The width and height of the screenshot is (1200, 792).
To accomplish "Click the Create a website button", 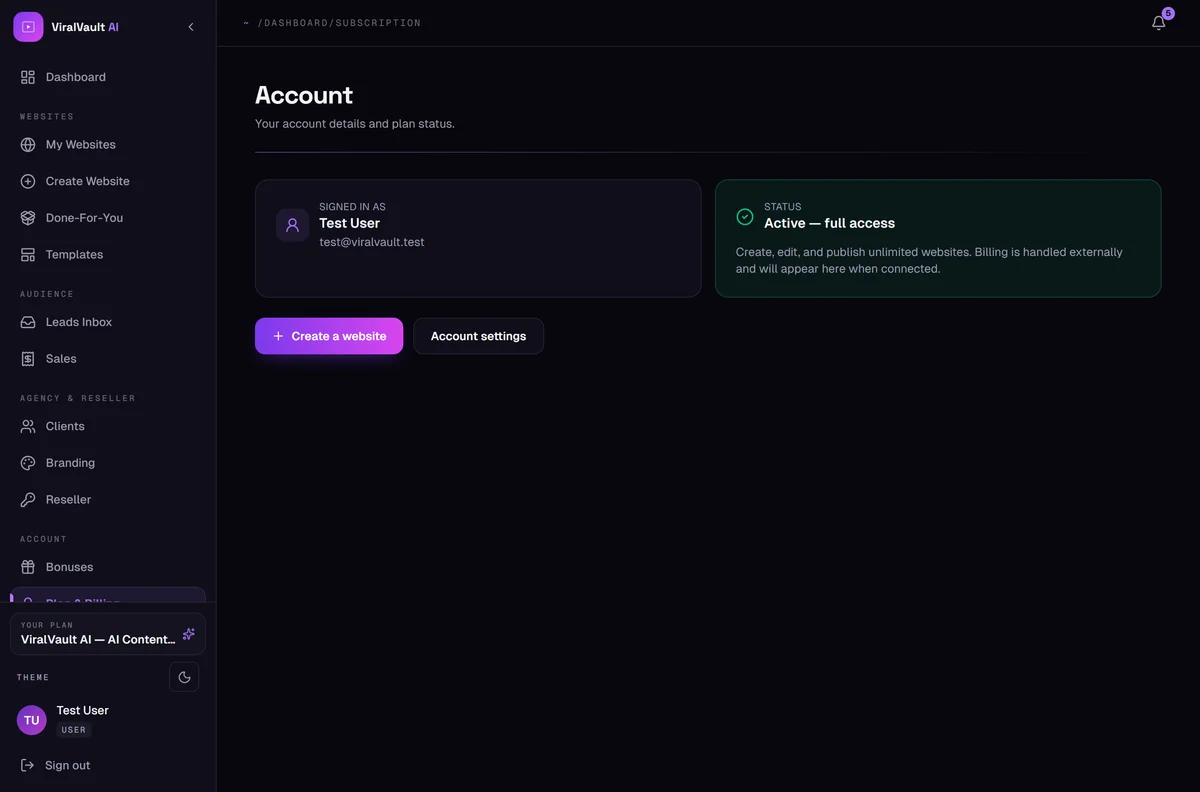I will [329, 336].
